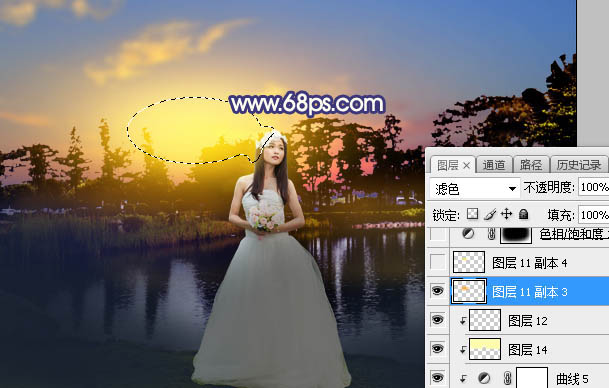This screenshot has height=388, width=609.
Task: Click the lock image pixels brush icon
Action: point(490,214)
